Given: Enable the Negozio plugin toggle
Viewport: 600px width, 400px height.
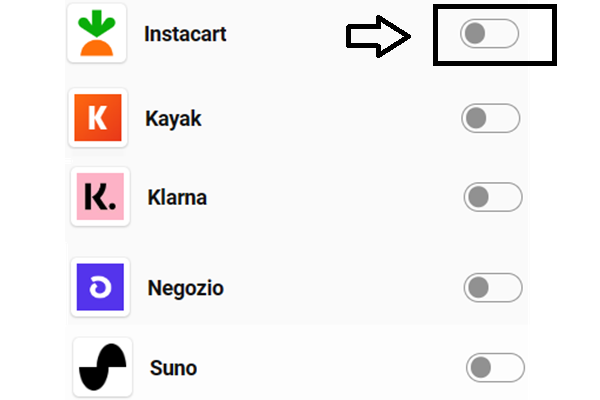Looking at the screenshot, I should click(x=493, y=288).
